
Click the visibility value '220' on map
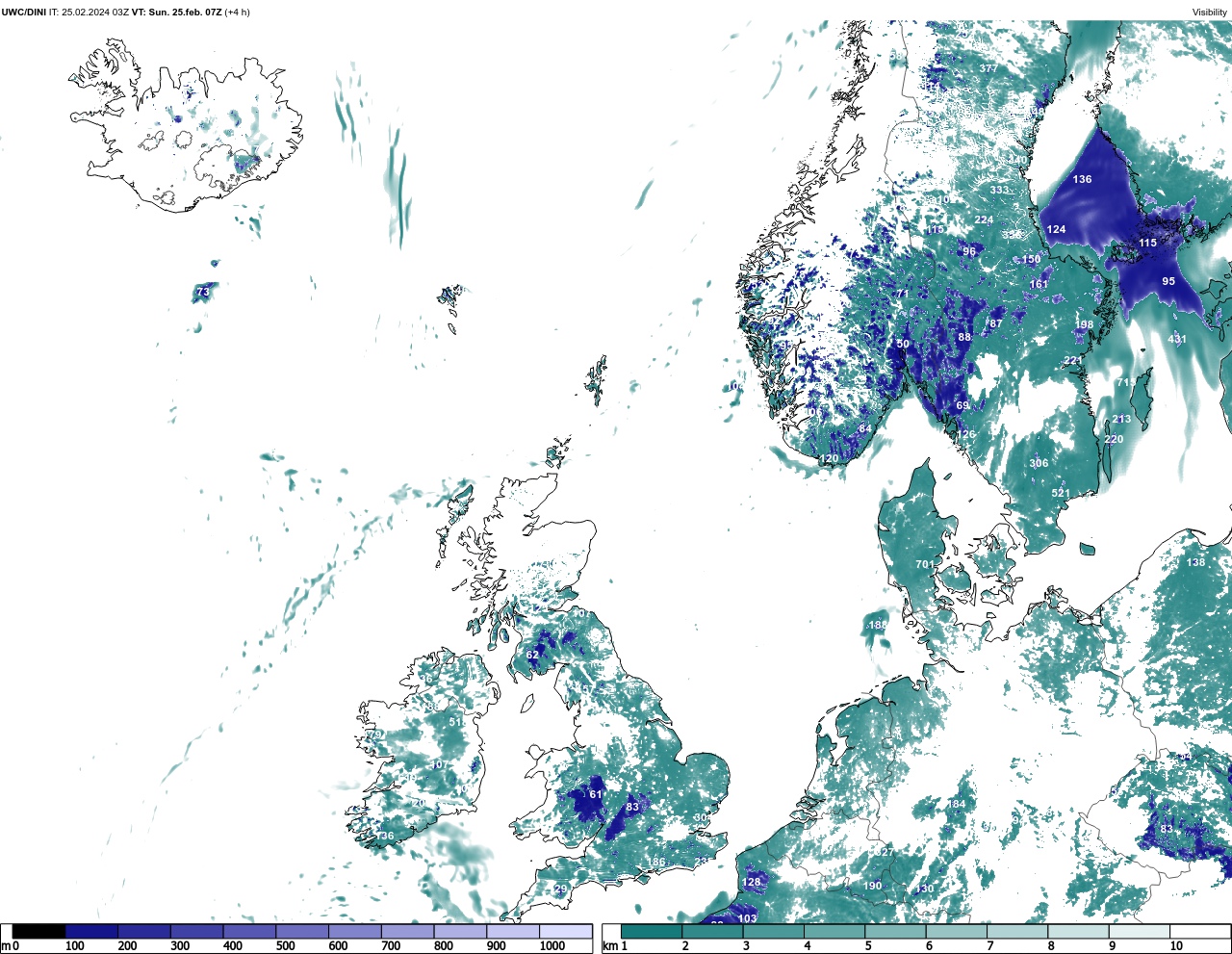point(1114,440)
